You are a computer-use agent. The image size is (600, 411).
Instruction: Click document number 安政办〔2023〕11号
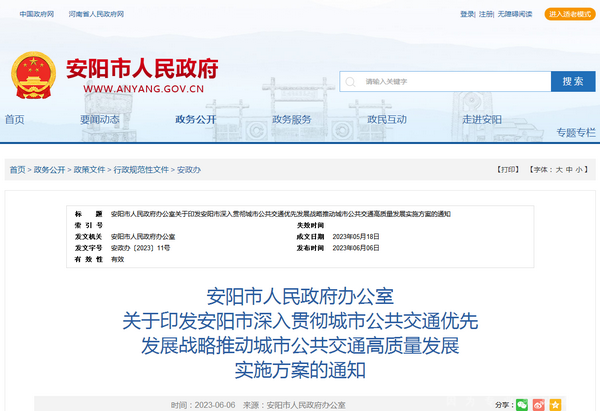140,248
